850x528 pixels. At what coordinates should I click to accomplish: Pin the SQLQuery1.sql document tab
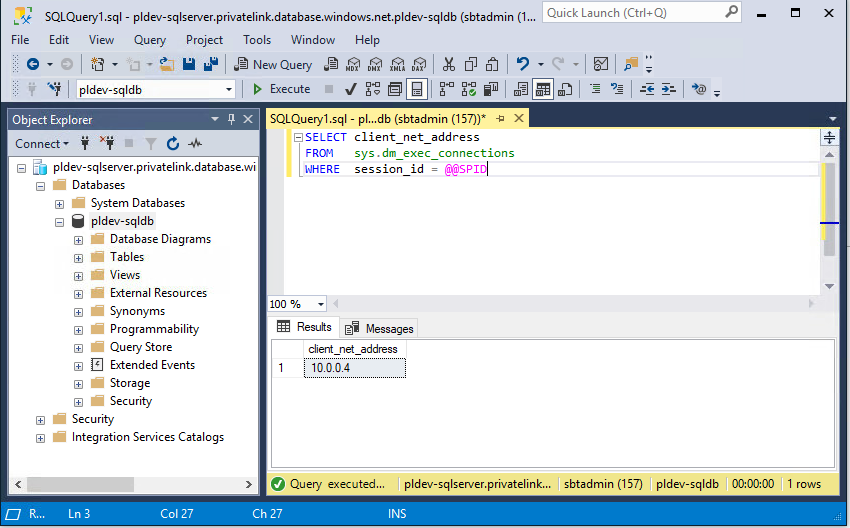click(x=500, y=118)
